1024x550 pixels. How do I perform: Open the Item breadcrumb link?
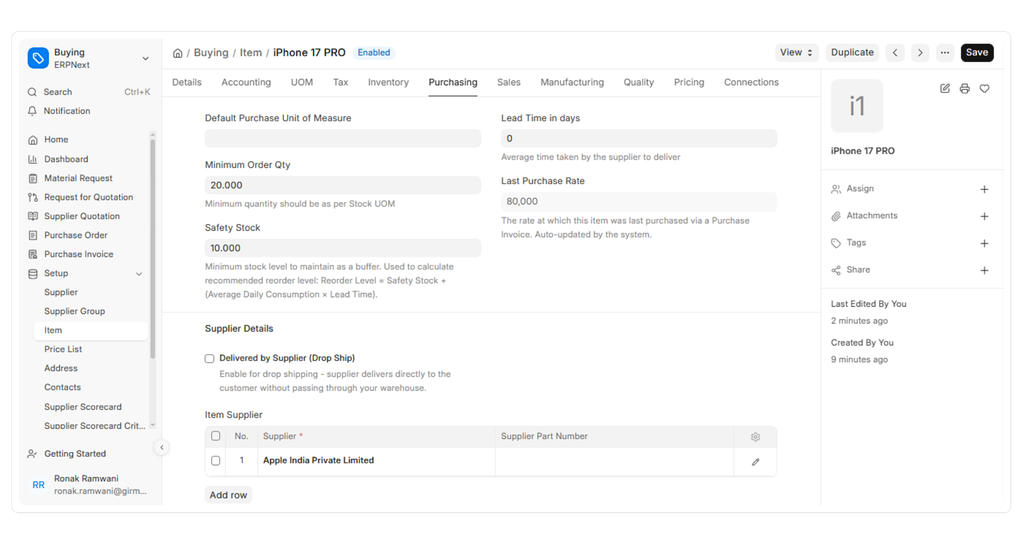251,53
